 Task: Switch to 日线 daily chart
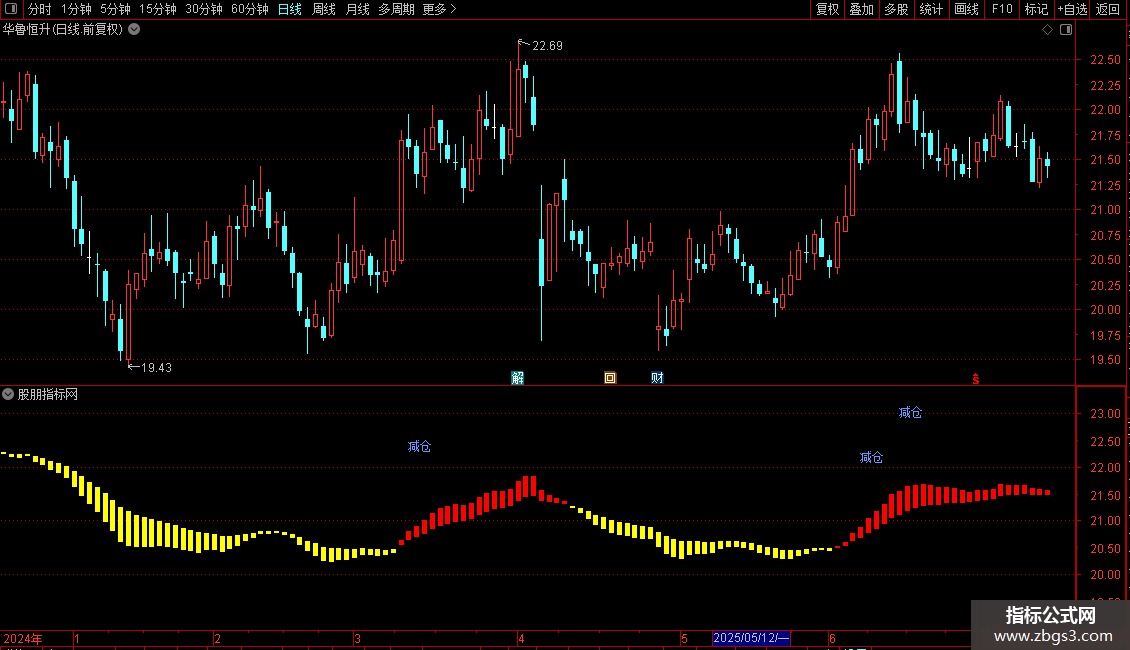(290, 9)
